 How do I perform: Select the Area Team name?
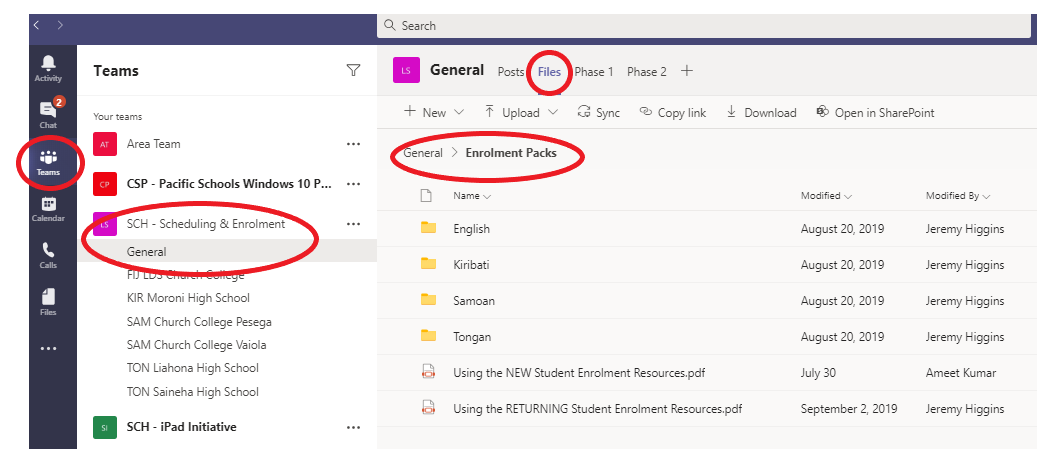coord(153,144)
